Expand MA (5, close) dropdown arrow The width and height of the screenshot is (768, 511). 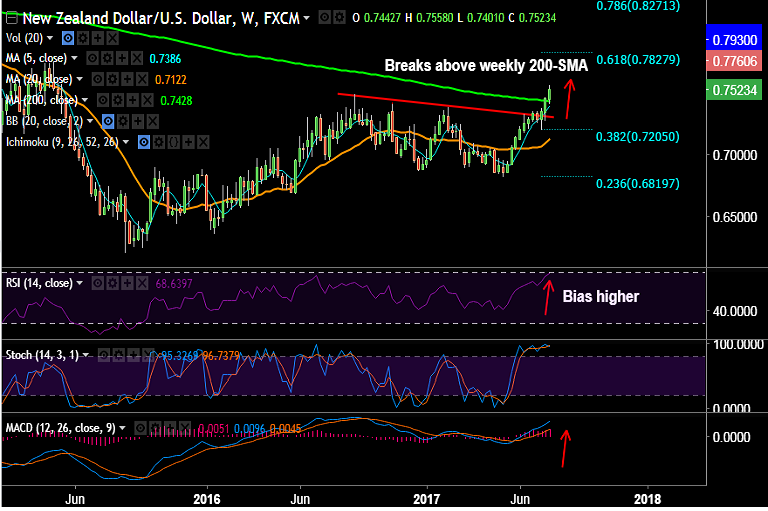point(74,58)
